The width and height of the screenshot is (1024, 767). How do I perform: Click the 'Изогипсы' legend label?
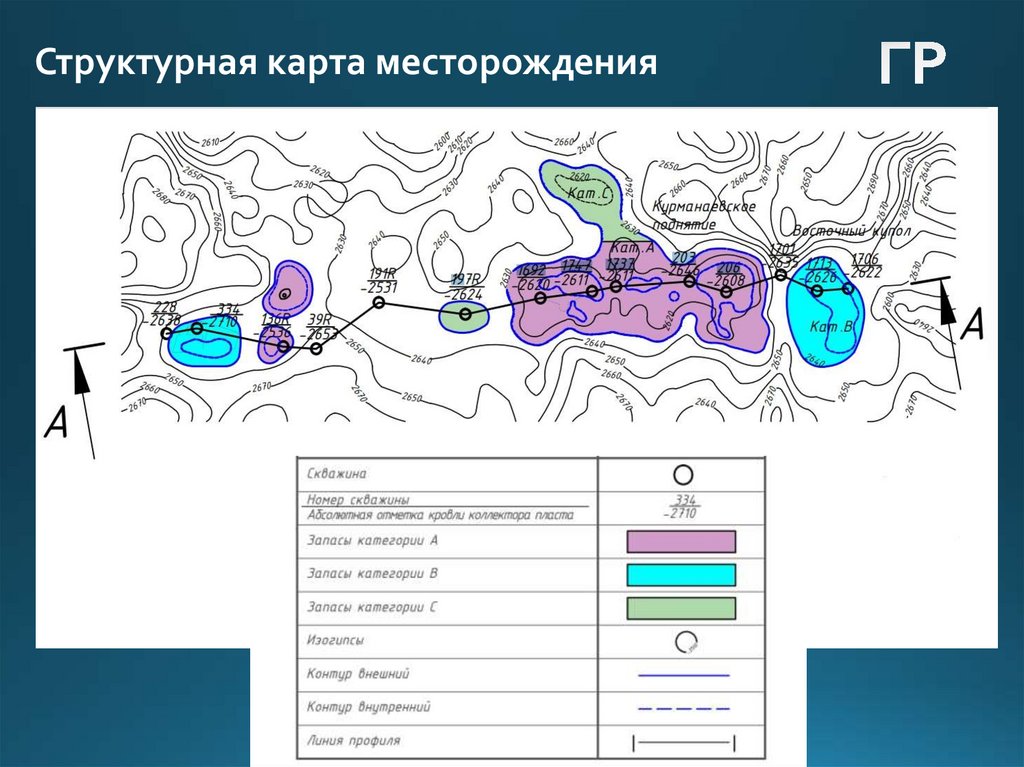(335, 640)
